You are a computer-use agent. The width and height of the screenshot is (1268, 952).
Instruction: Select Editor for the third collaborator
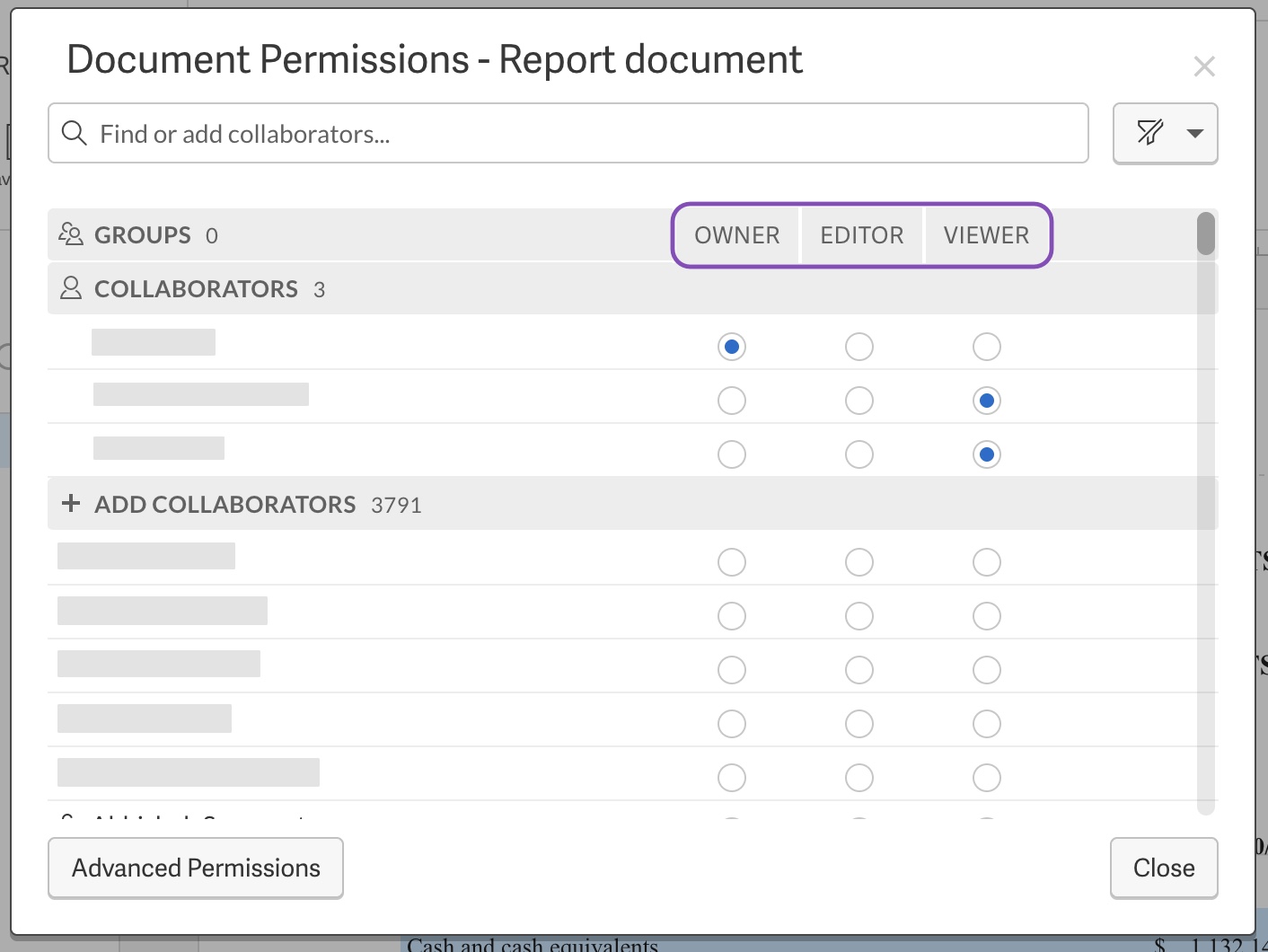click(859, 454)
